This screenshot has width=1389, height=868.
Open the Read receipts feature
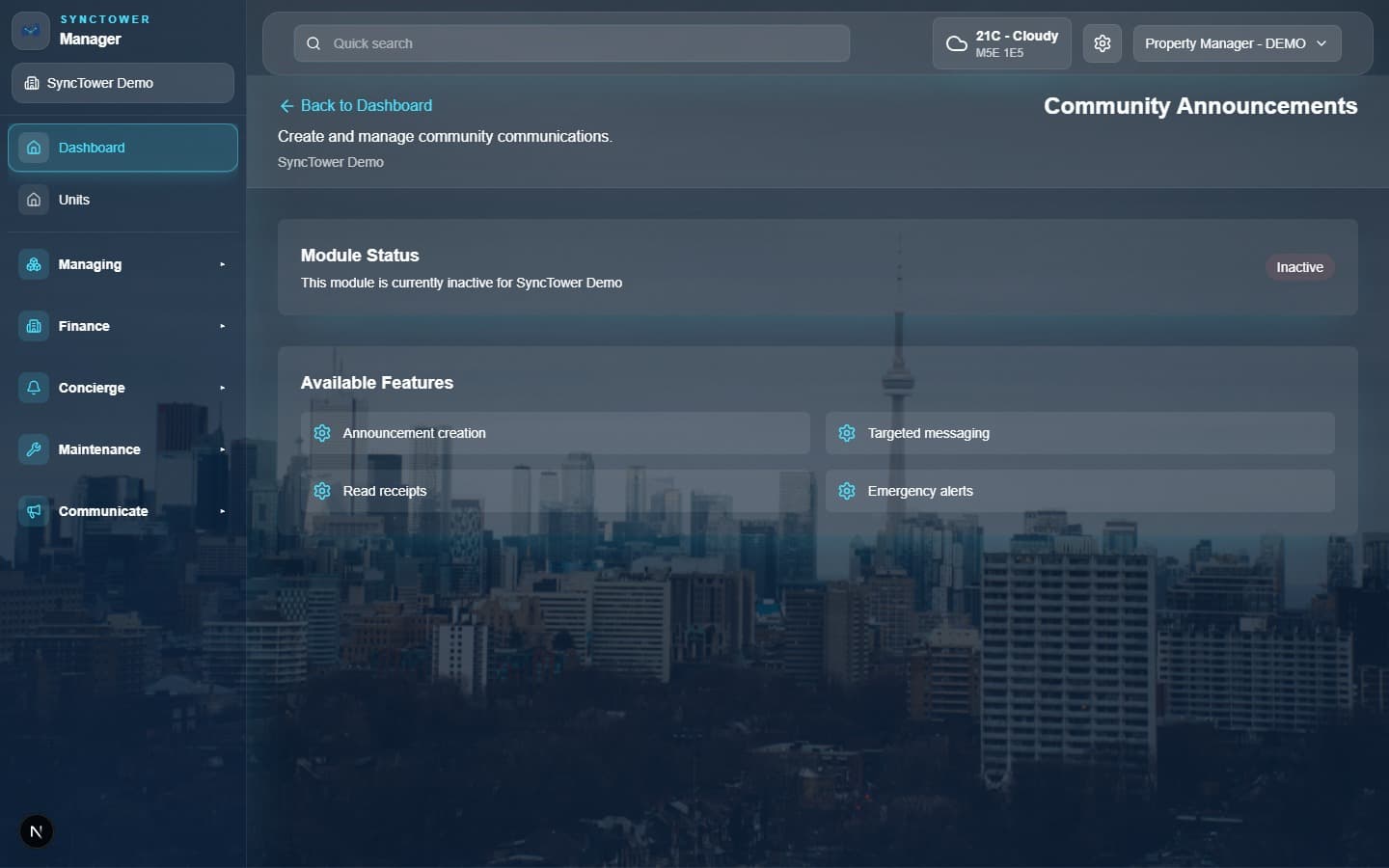click(556, 491)
